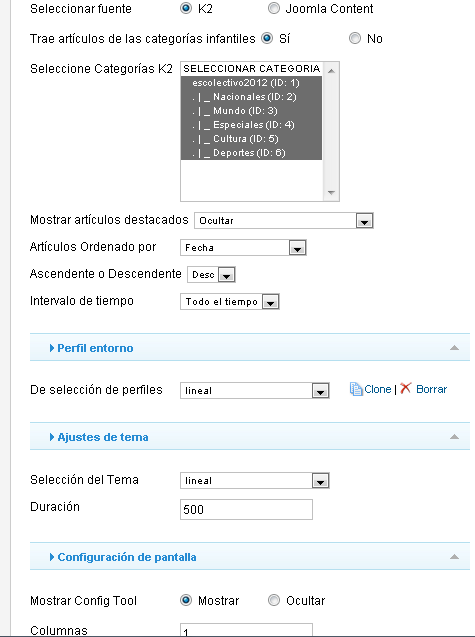Click the Ajustes de tema heading

point(103,437)
